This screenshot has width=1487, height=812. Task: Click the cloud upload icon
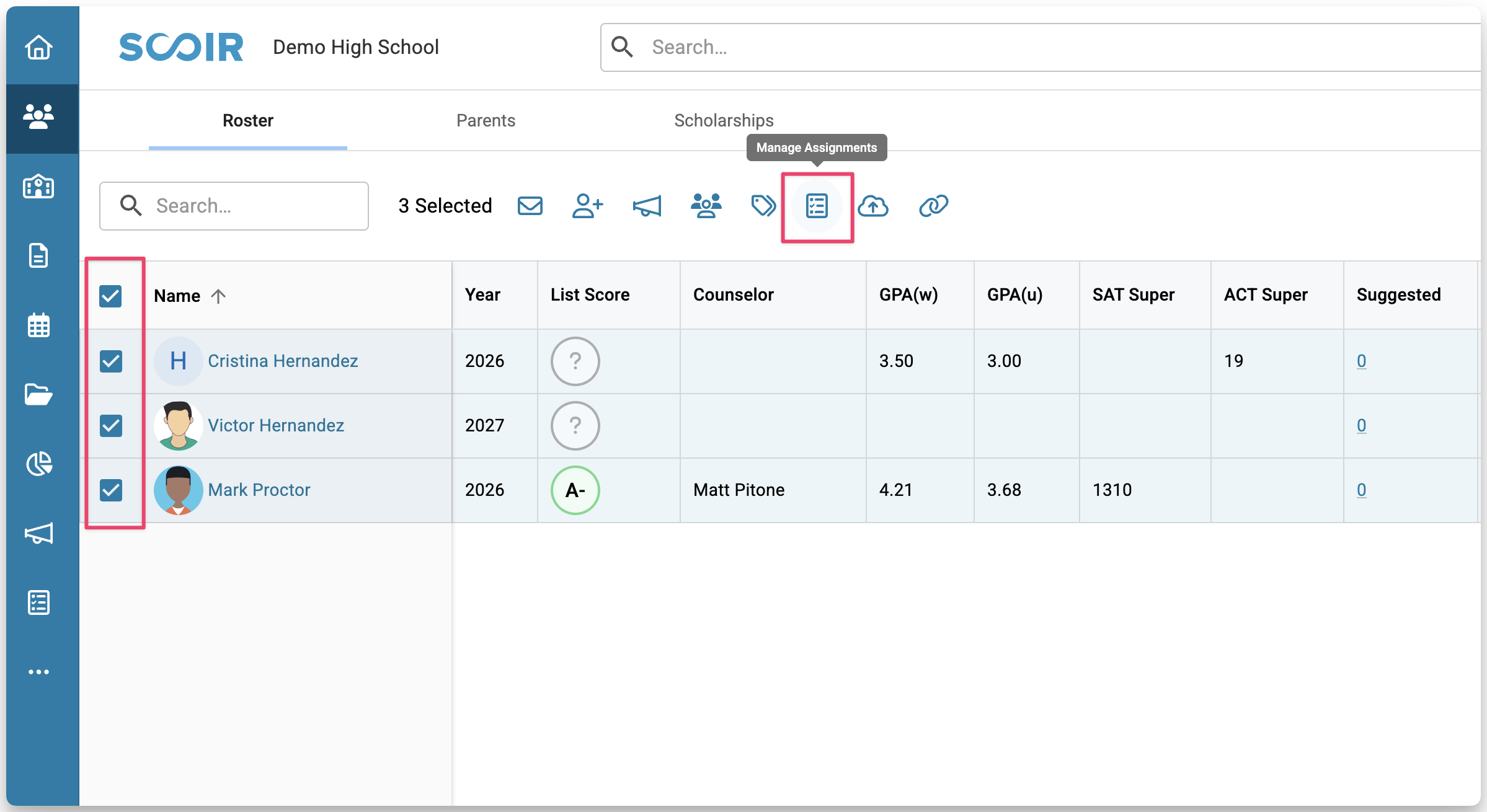[873, 206]
